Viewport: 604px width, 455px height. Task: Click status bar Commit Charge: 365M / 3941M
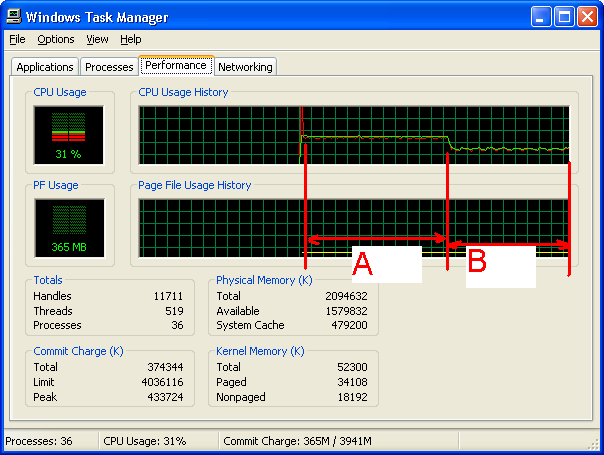click(x=297, y=441)
